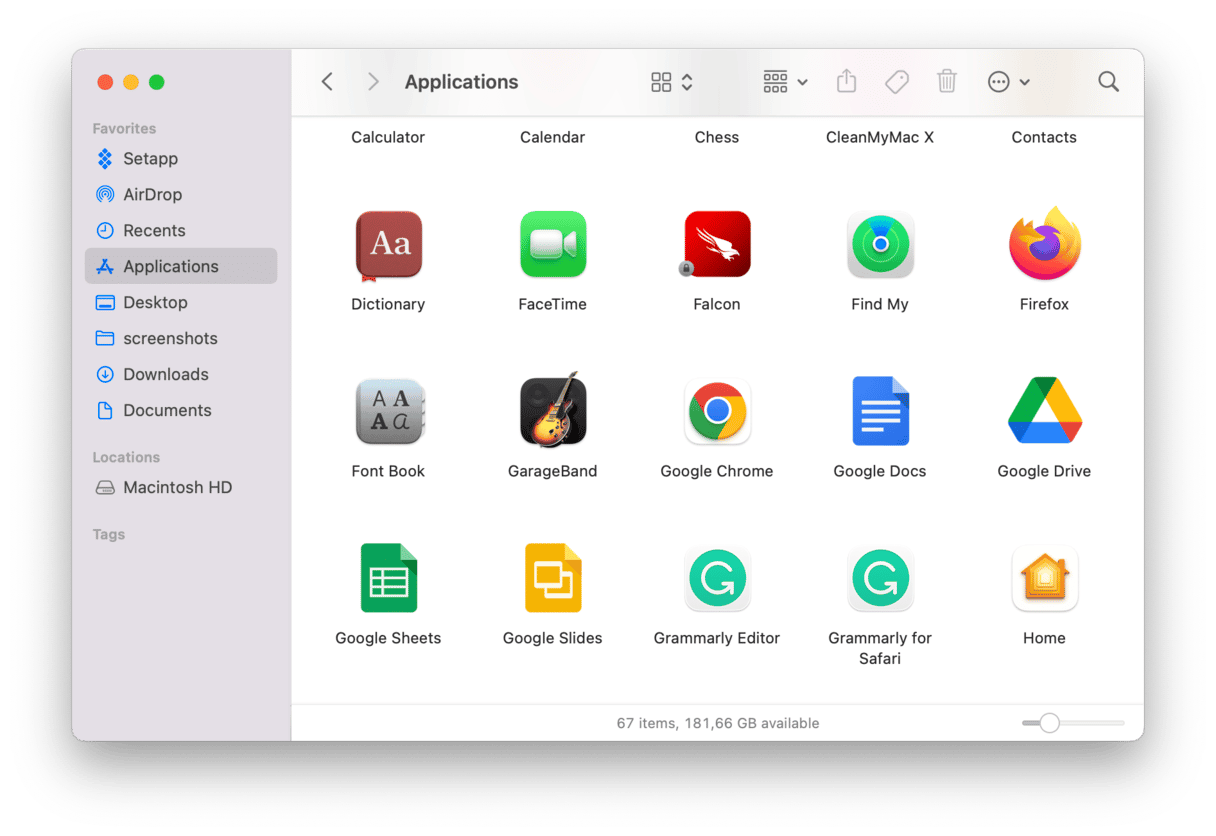Image resolution: width=1216 pixels, height=836 pixels.
Task: Click the icon size slider
Action: pyautogui.click(x=1049, y=723)
